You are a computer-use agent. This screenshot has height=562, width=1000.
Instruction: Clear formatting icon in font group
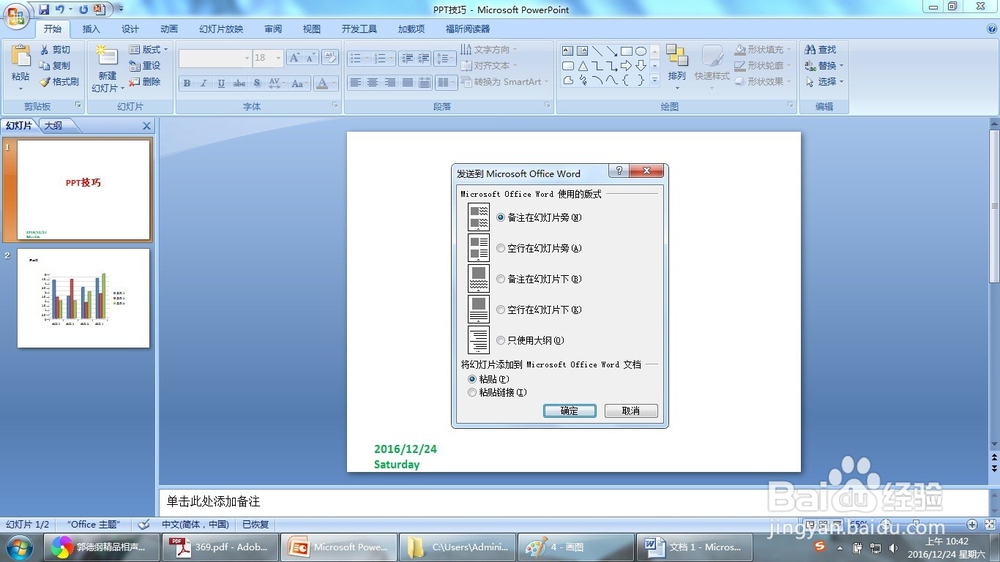(x=330, y=58)
